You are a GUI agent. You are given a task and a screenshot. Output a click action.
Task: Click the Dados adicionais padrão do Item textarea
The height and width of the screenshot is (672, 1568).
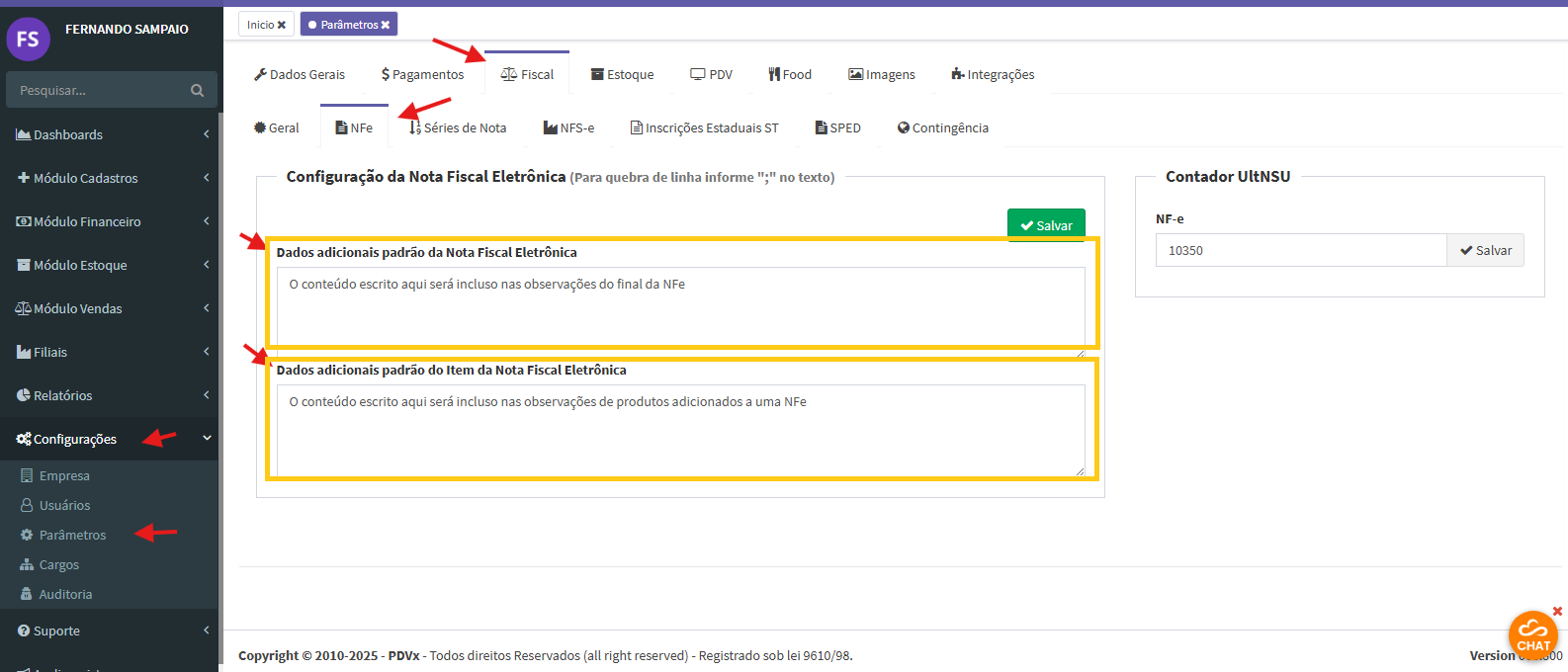(x=680, y=431)
